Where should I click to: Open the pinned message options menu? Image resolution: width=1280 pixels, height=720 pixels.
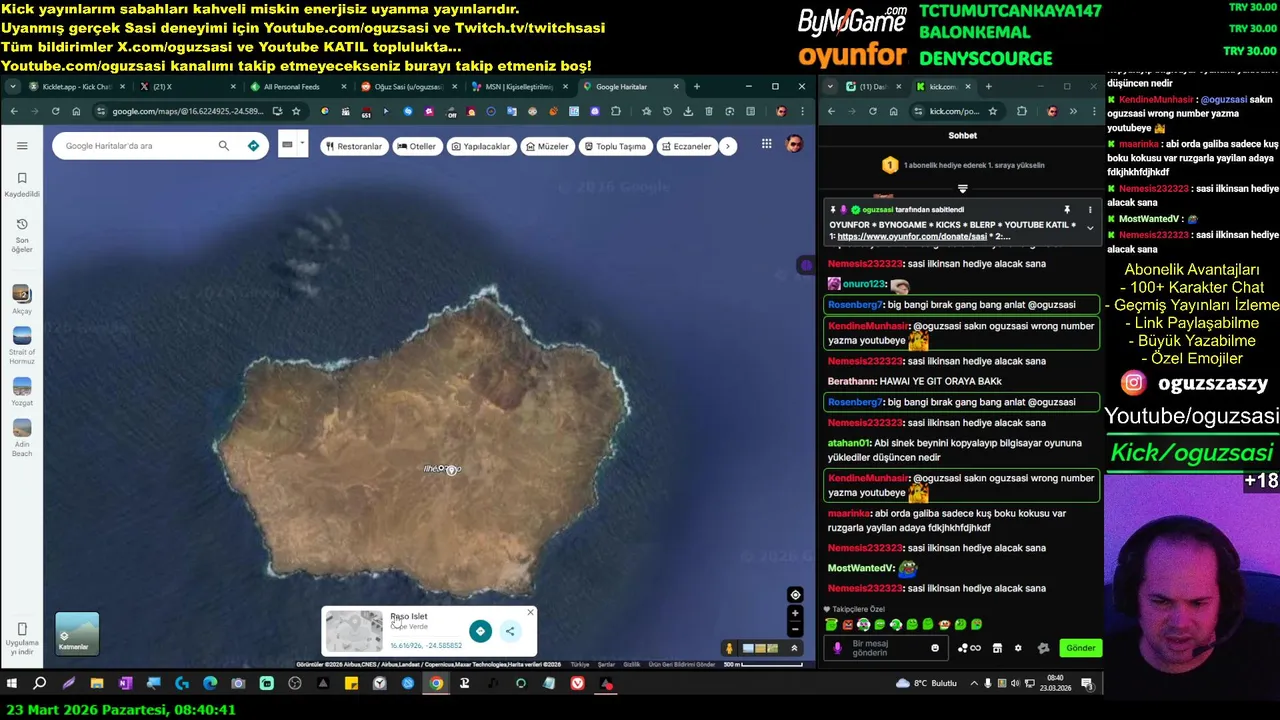(1090, 210)
